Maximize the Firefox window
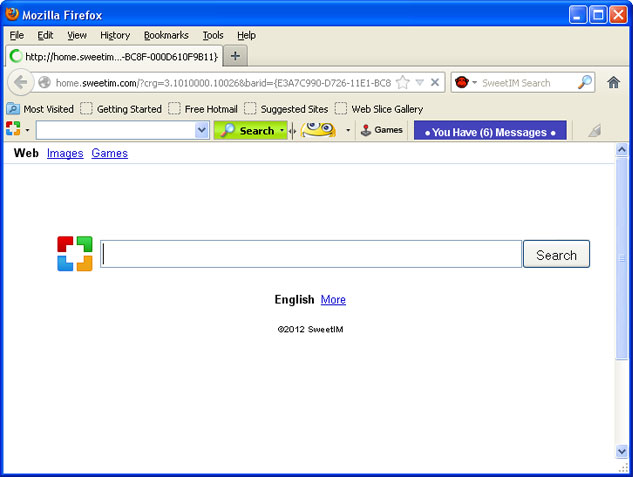The height and width of the screenshot is (477, 633). coord(598,15)
